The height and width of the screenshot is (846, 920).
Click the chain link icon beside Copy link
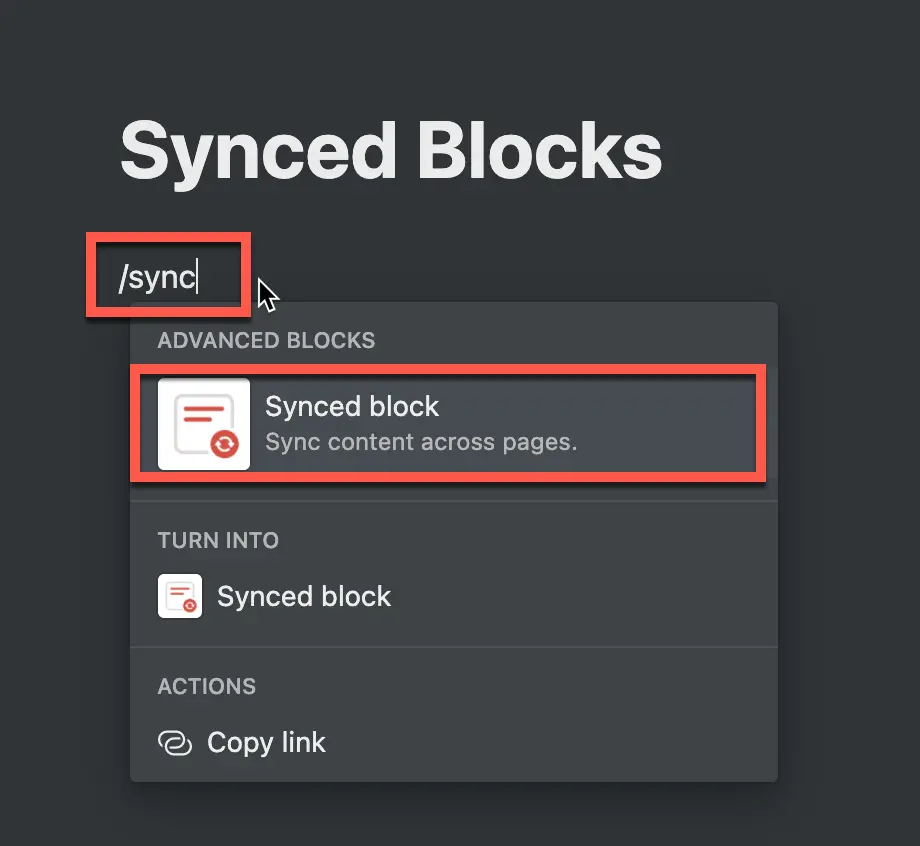point(175,743)
